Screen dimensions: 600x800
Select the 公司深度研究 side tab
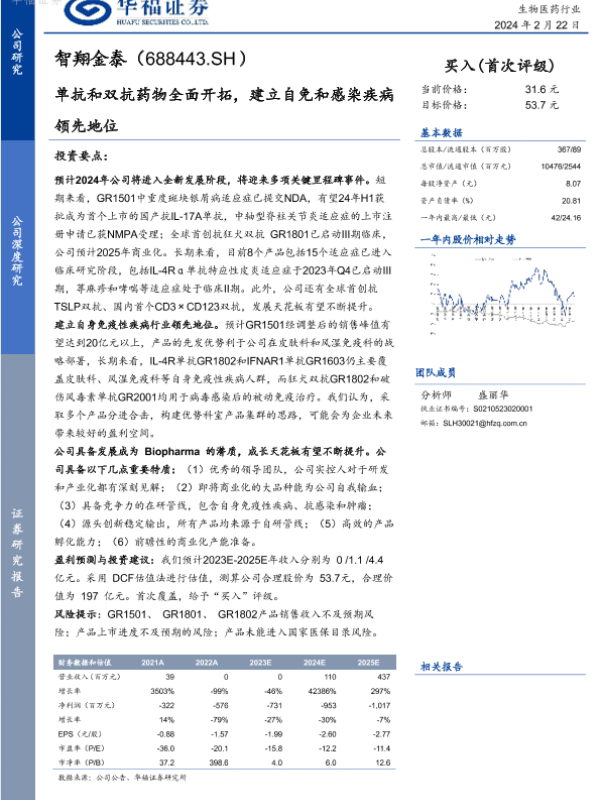(17, 248)
